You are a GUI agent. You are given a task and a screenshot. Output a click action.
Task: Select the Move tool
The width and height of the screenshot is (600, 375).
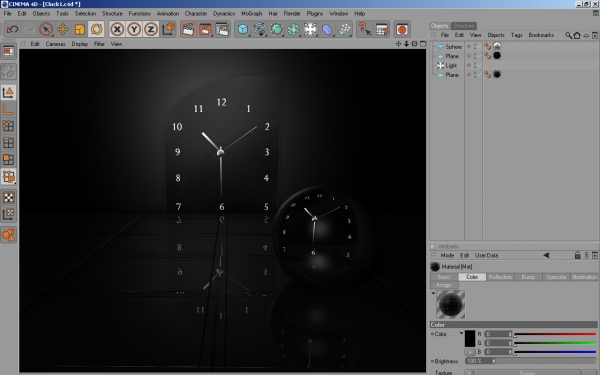(x=63, y=29)
